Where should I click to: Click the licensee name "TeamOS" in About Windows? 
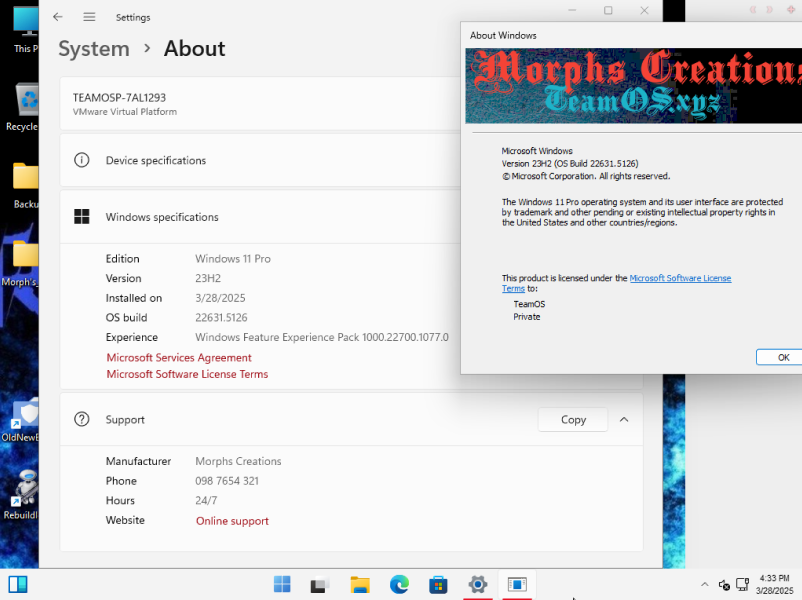(529, 304)
